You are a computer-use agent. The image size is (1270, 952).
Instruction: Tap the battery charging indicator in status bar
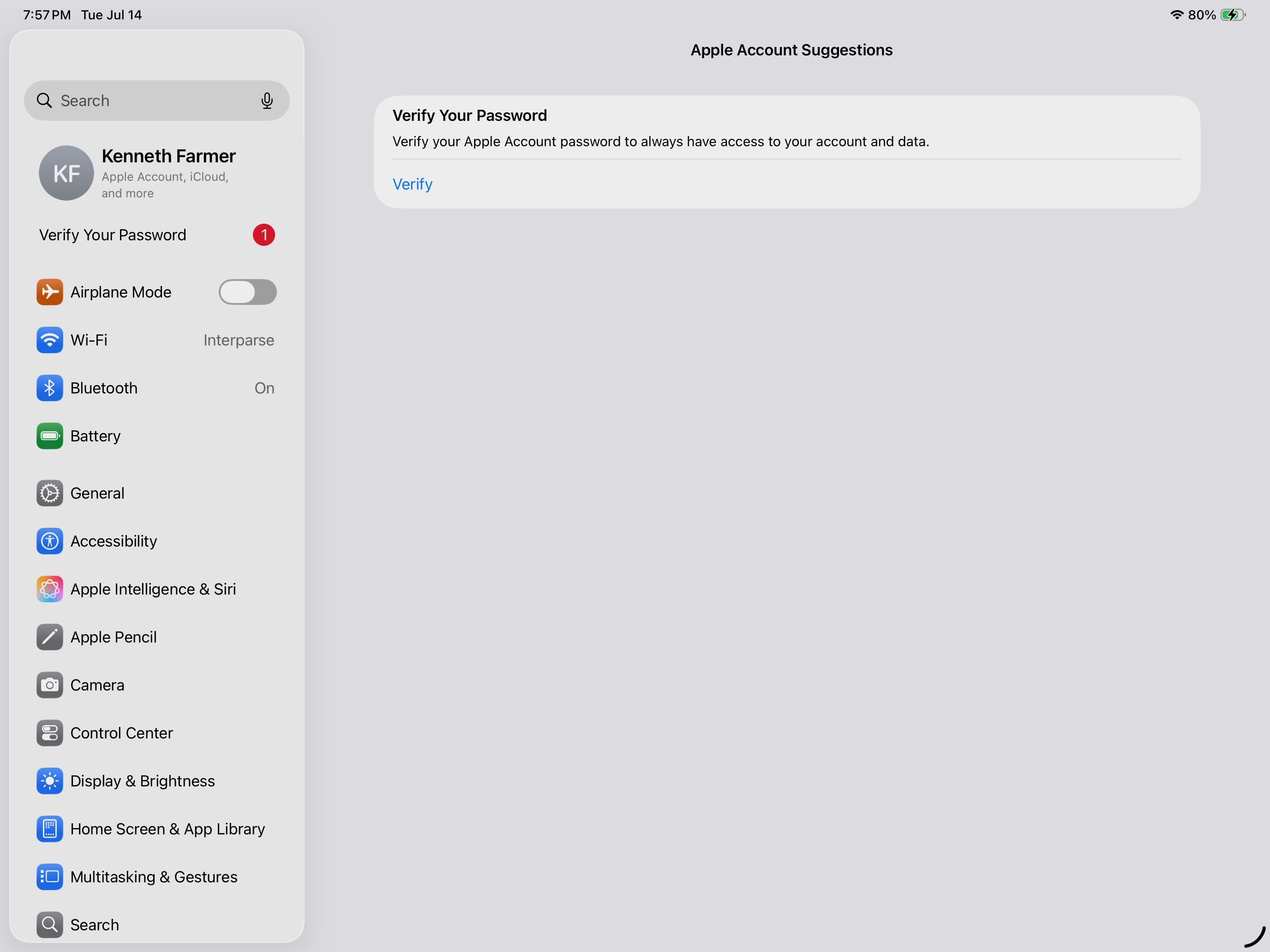(x=1233, y=15)
